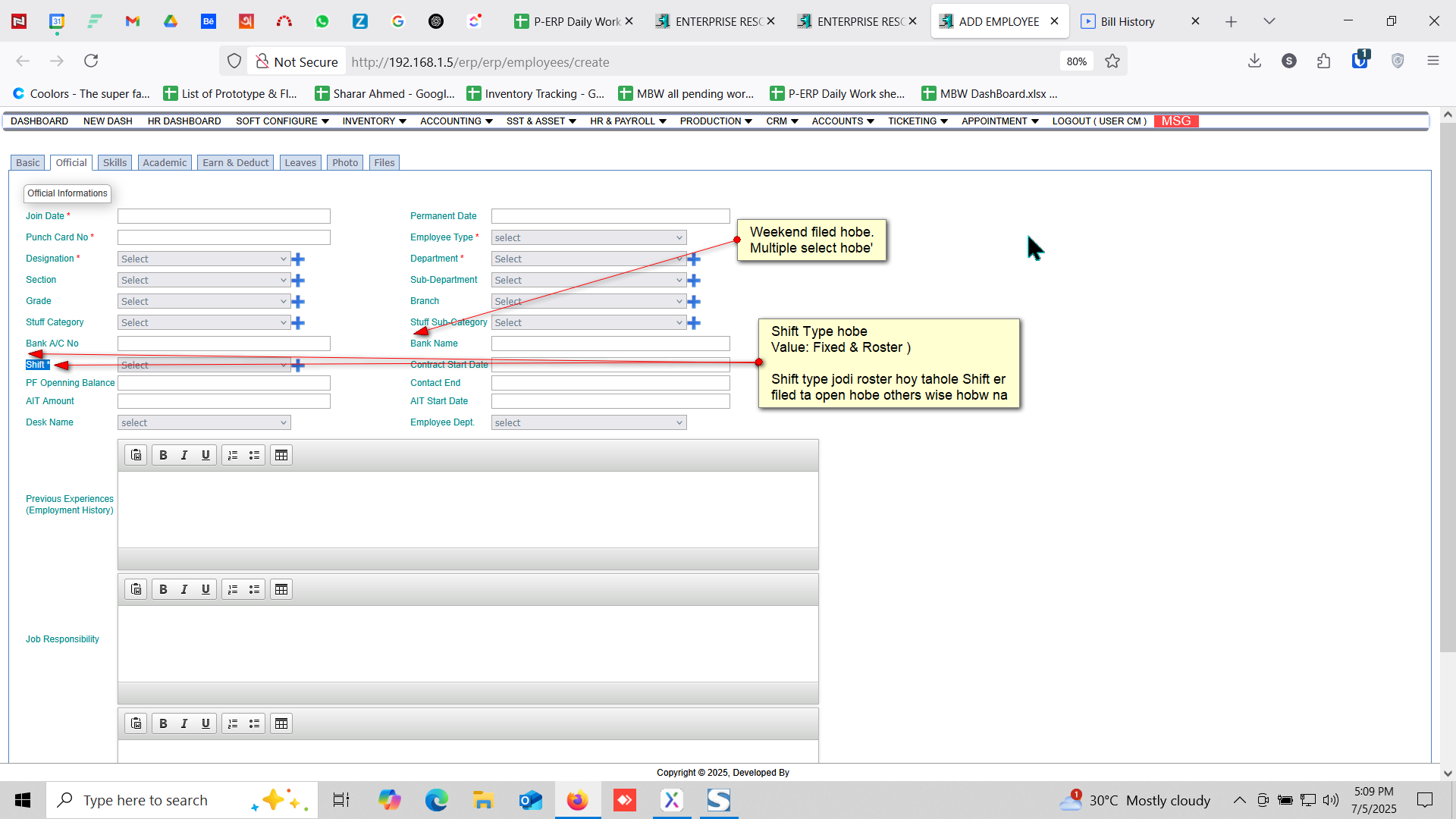Expand the Grade select dropdown
This screenshot has width=1456, height=819.
coord(204,302)
